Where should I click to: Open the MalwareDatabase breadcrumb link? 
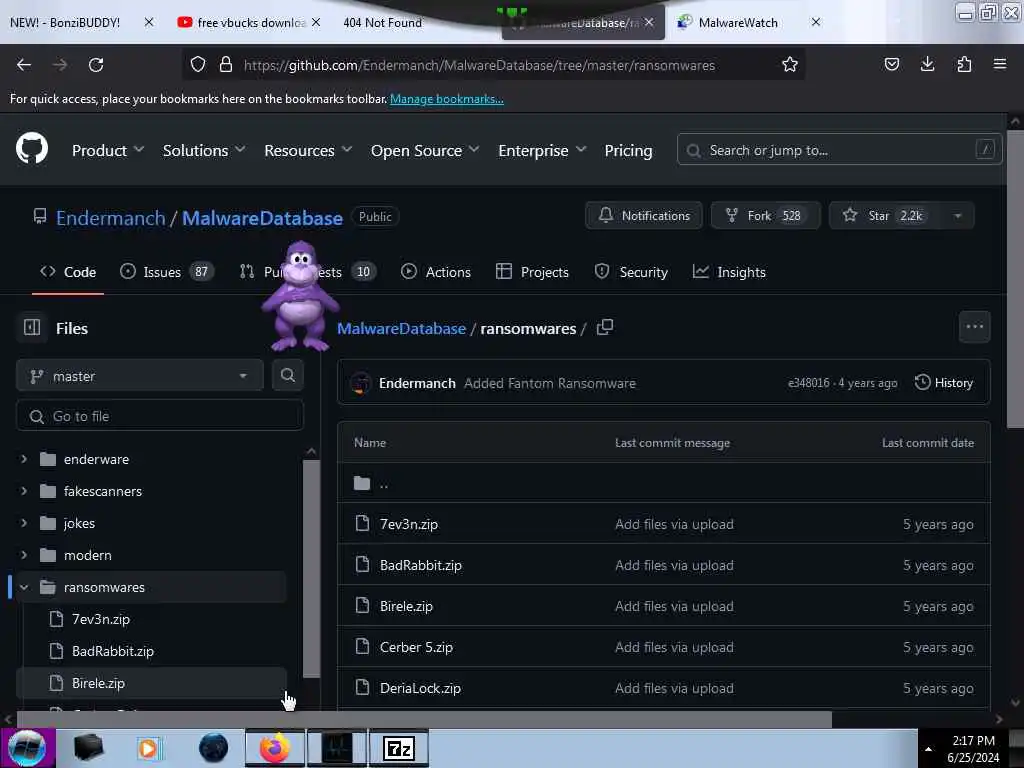[x=401, y=328]
